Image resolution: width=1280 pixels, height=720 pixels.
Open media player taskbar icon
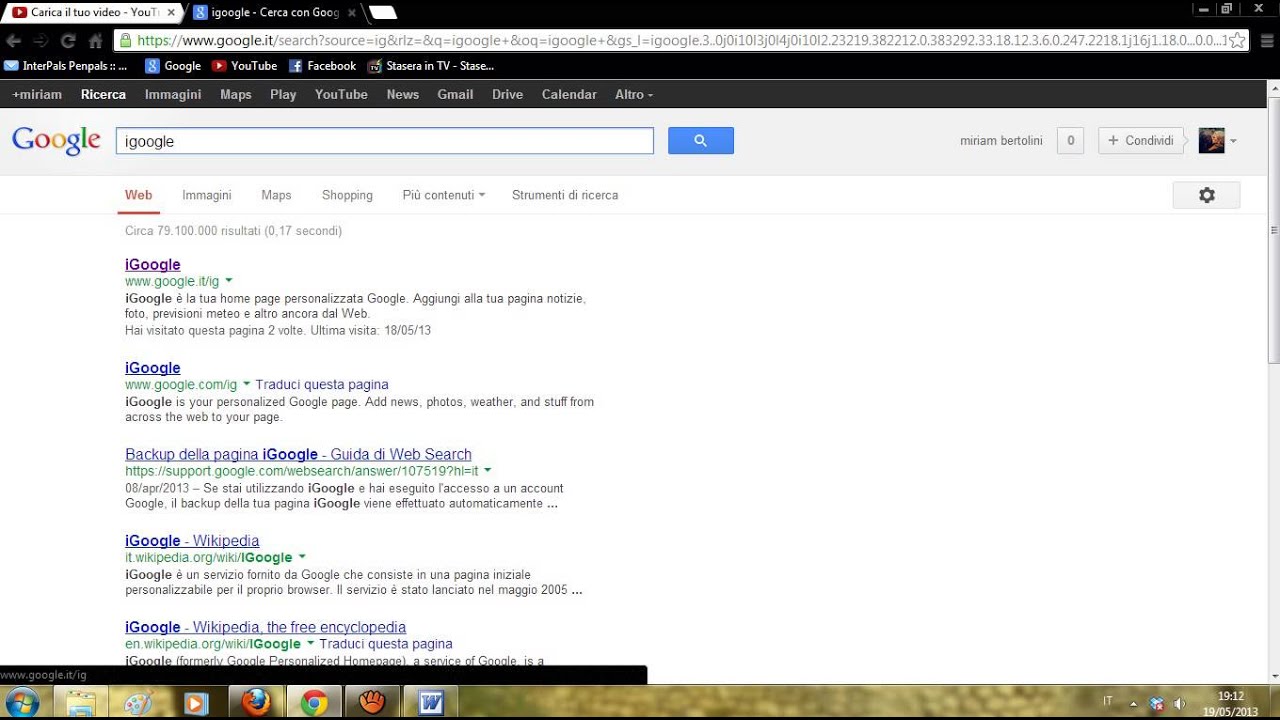click(196, 703)
